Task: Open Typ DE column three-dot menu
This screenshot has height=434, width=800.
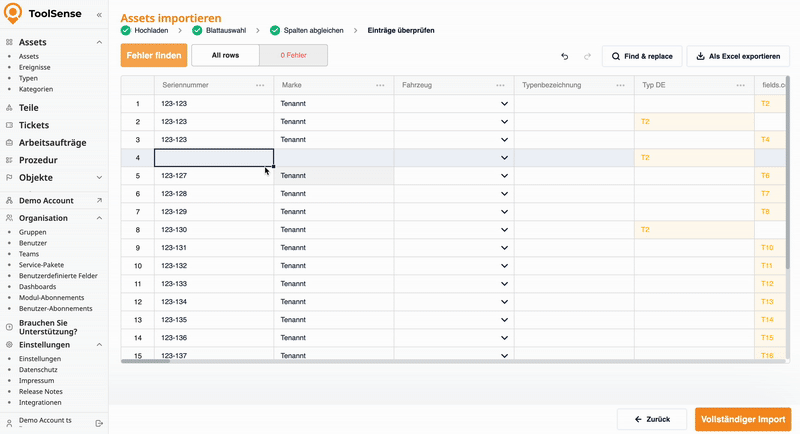Action: pyautogui.click(x=740, y=86)
